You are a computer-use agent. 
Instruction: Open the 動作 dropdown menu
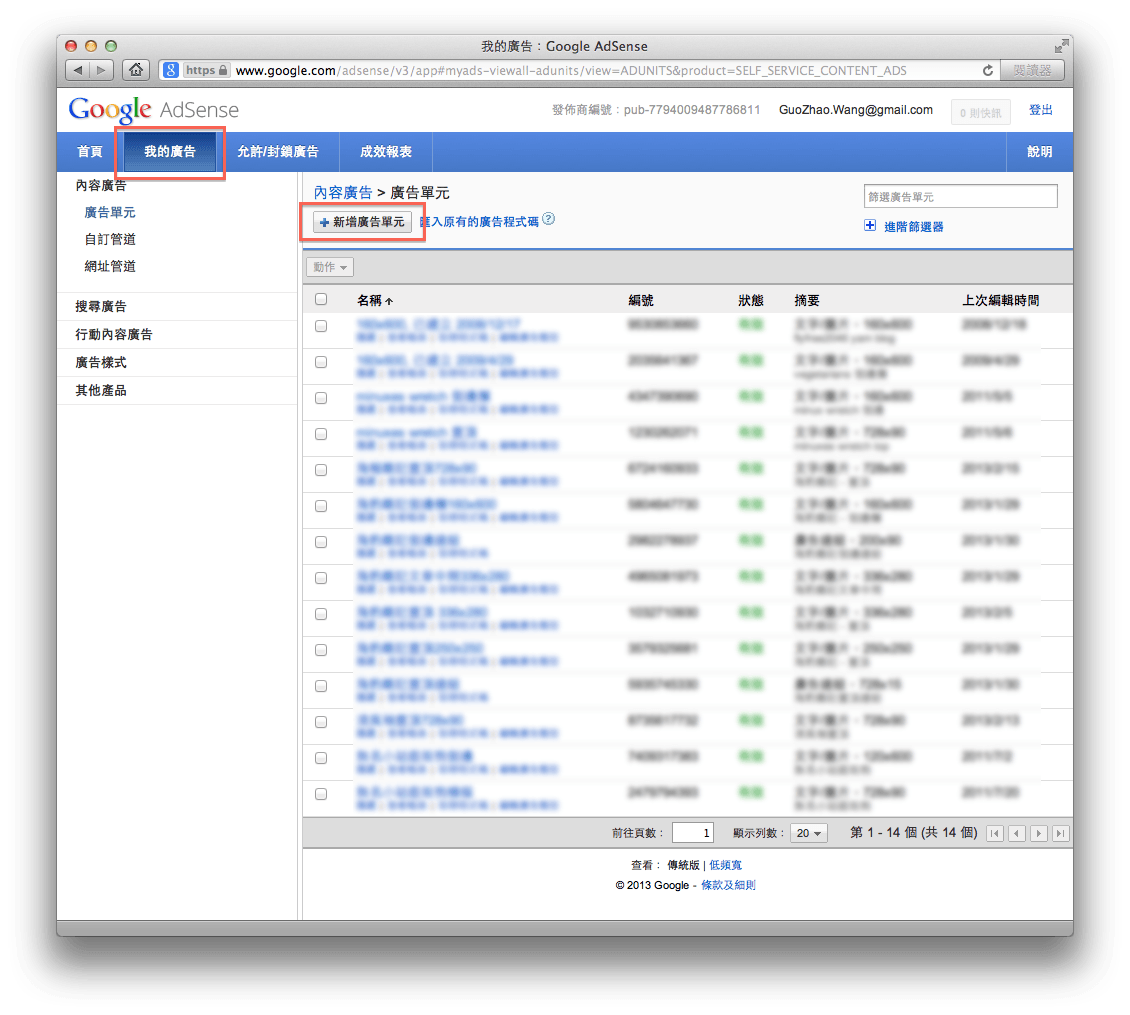pyautogui.click(x=330, y=267)
